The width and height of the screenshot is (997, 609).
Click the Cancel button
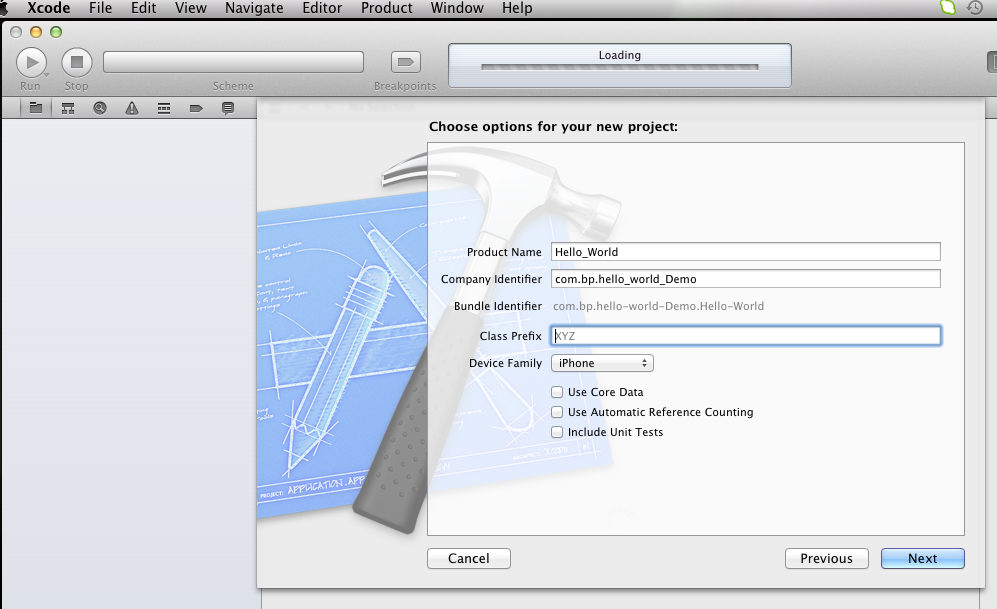(x=469, y=558)
